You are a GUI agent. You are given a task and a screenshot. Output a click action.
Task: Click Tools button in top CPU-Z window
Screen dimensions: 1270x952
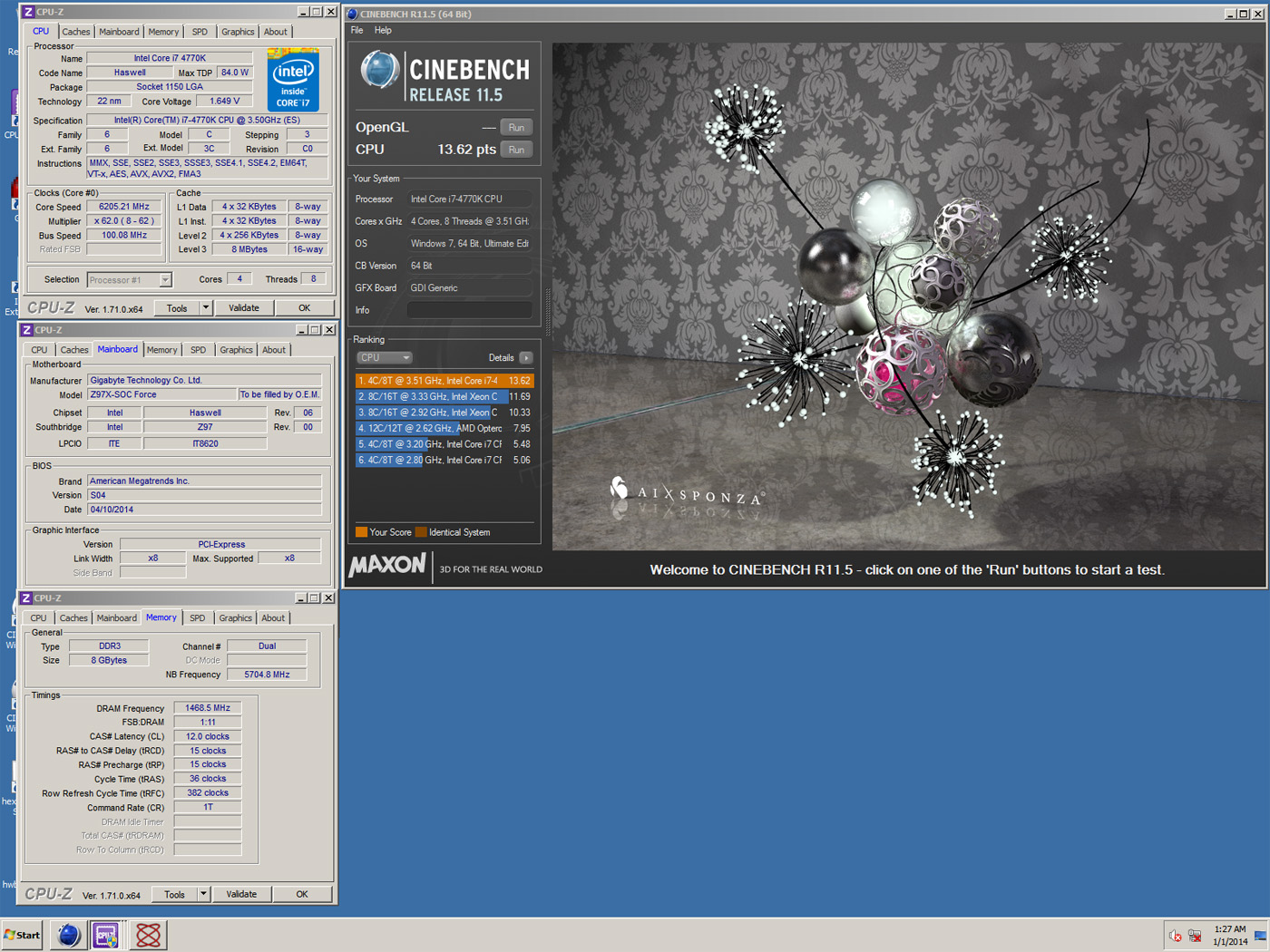[177, 308]
